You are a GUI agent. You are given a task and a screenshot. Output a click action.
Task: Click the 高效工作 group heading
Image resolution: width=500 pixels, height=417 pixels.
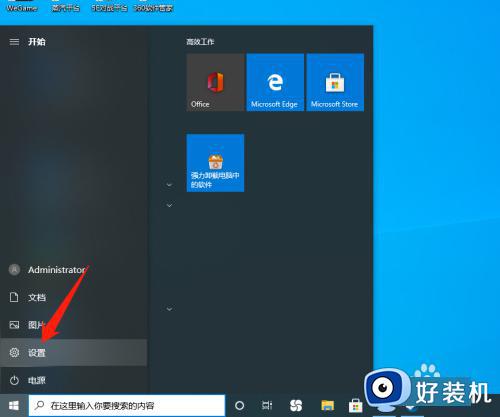[200, 42]
